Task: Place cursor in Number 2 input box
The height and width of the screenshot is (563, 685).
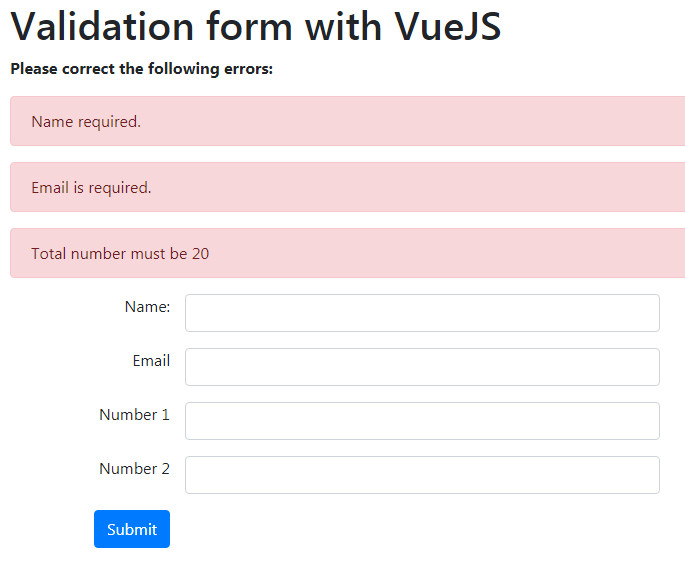Action: point(422,475)
